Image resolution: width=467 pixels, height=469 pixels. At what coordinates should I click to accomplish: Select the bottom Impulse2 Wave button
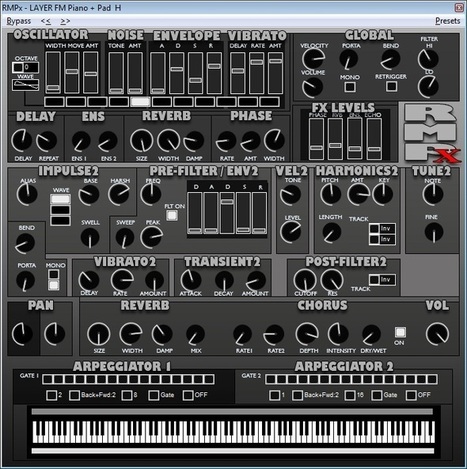click(x=60, y=221)
